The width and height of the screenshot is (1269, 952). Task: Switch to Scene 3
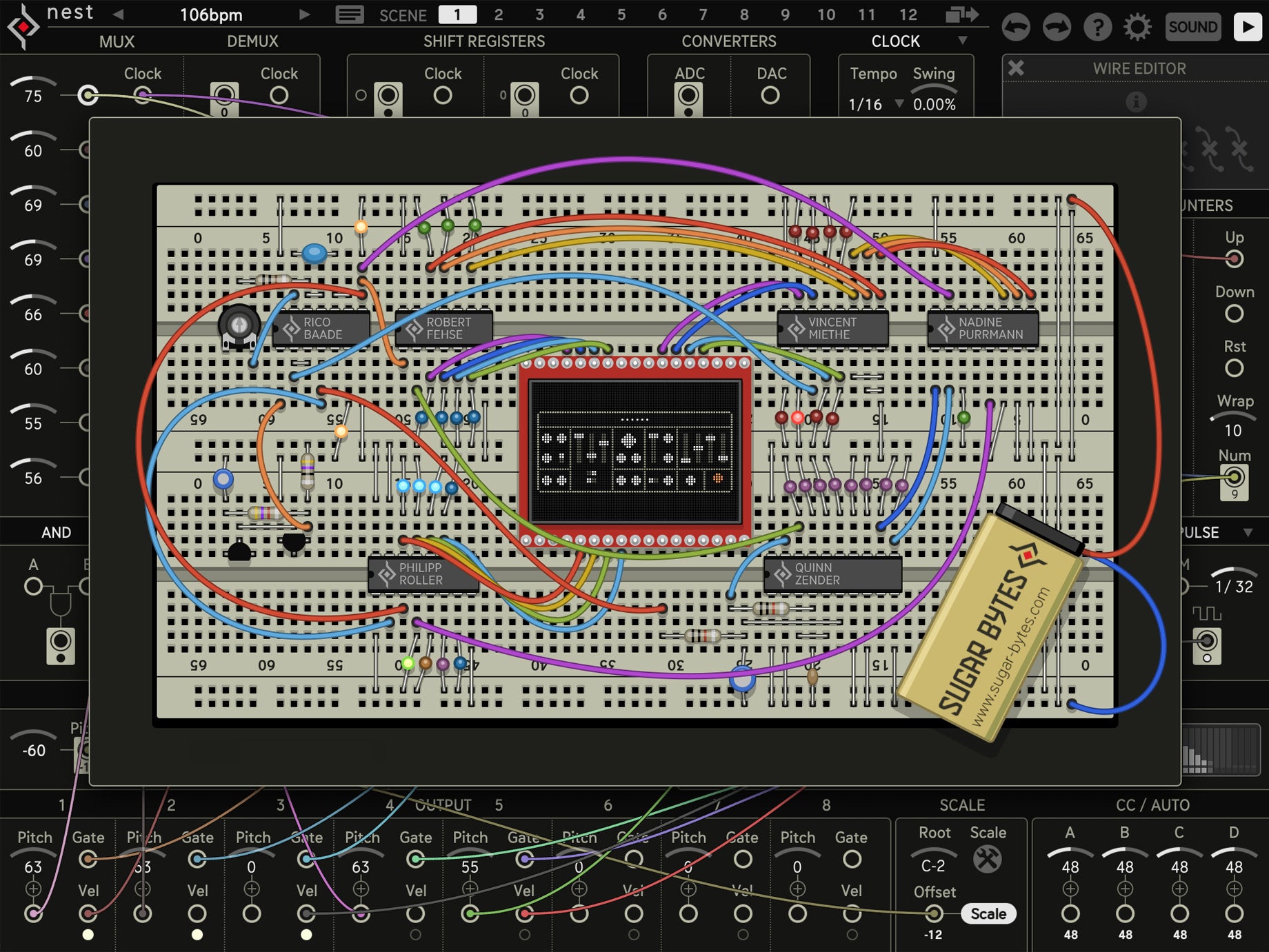click(x=539, y=14)
